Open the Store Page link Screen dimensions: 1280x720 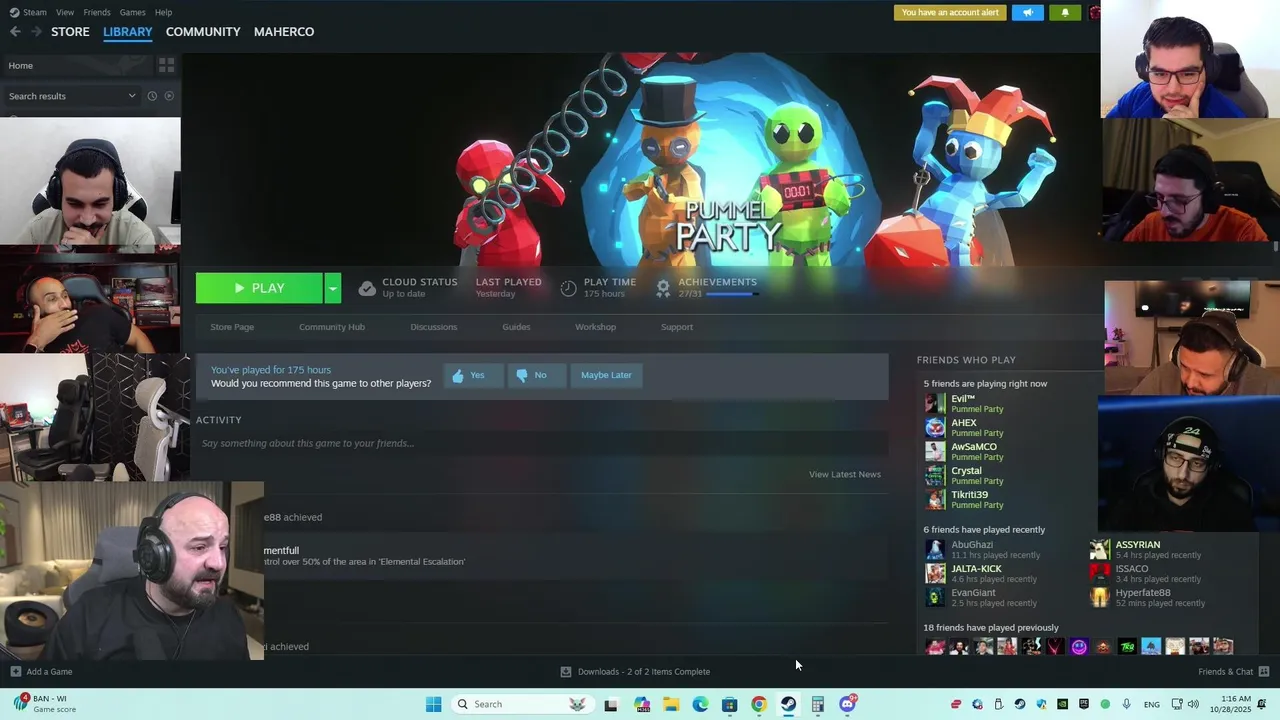(232, 327)
